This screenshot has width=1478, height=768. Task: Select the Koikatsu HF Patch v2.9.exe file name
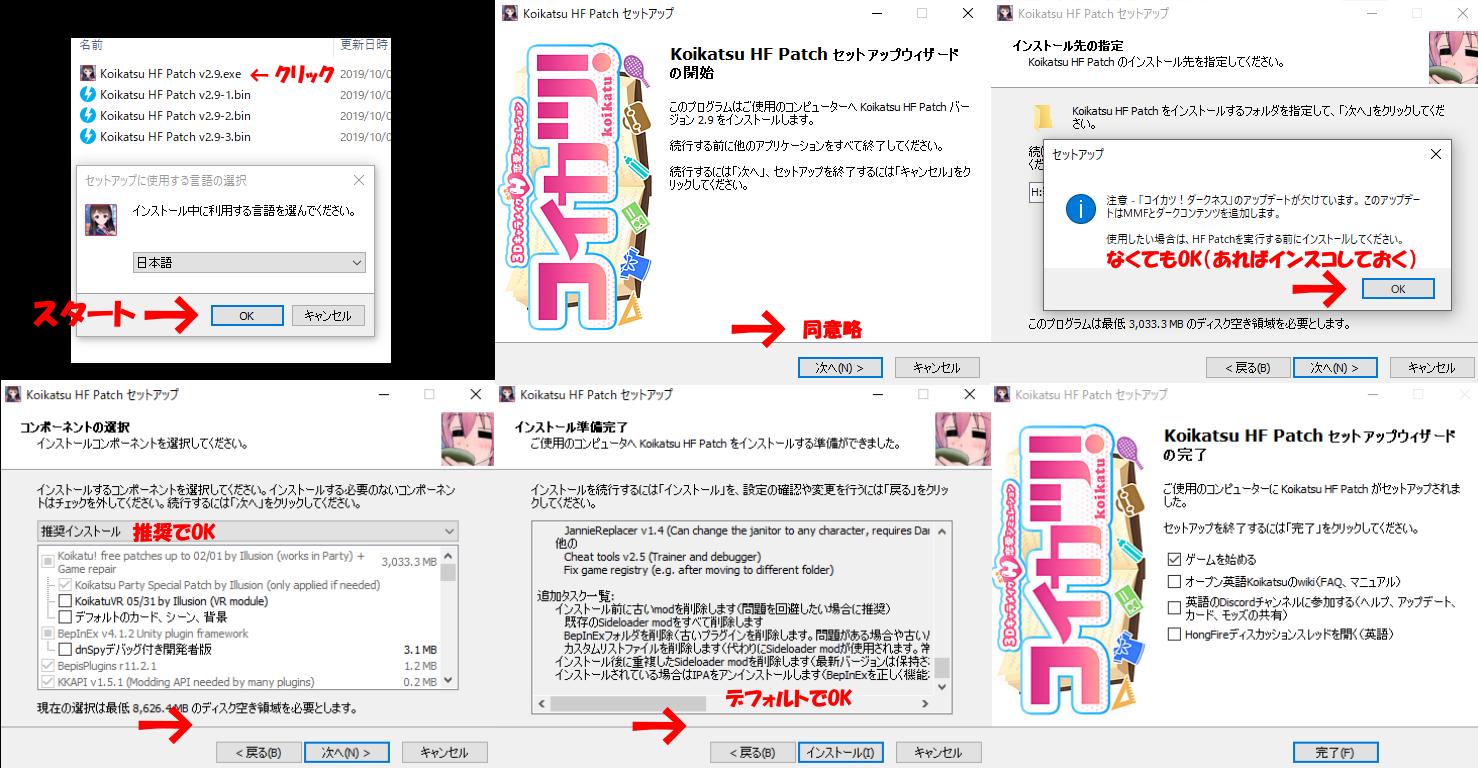[x=170, y=73]
